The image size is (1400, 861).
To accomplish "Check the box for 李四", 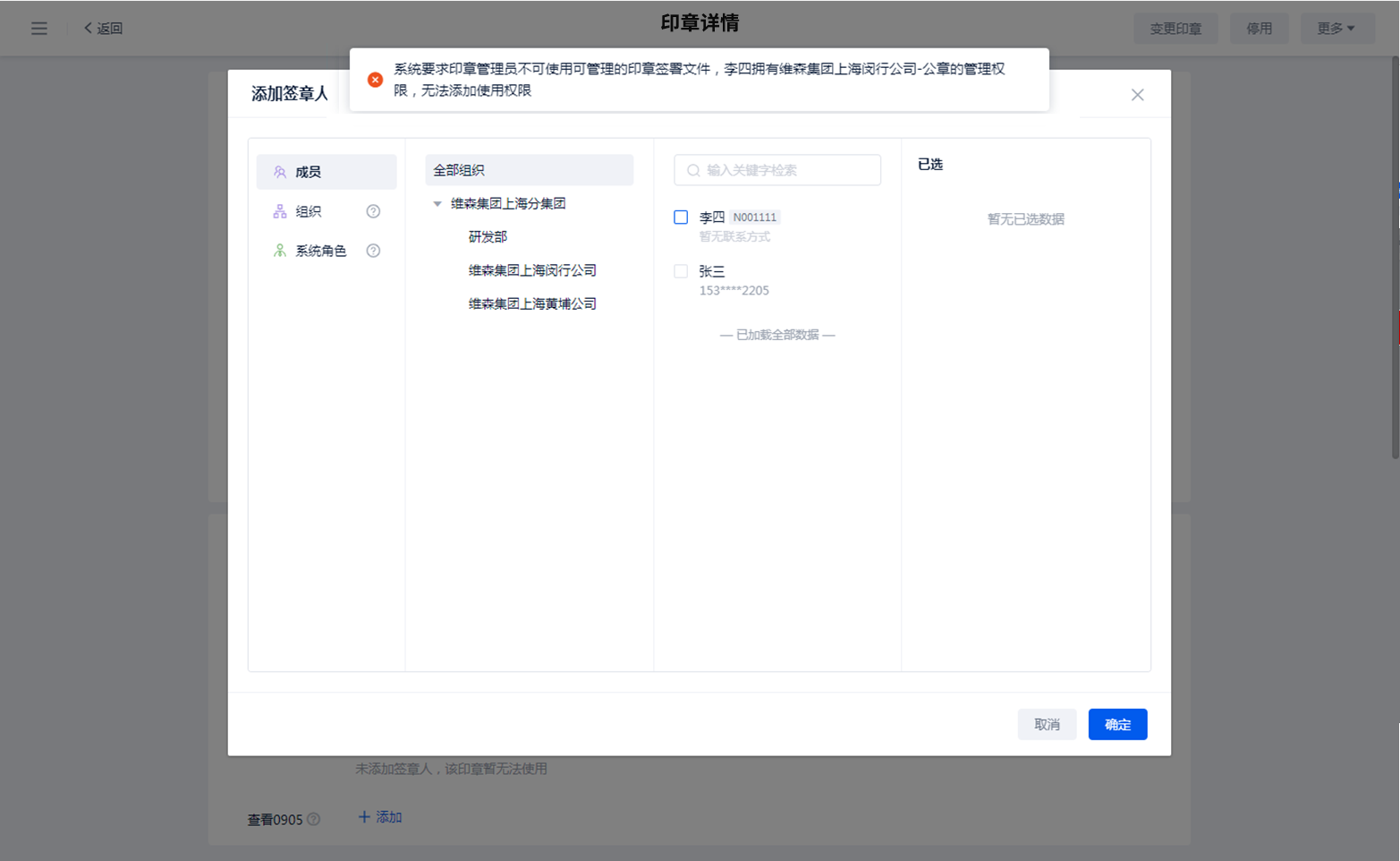I will pos(681,217).
